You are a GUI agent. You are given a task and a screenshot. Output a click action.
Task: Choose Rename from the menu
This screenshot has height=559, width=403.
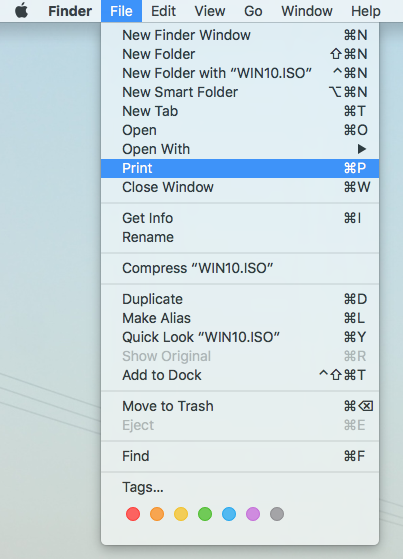click(240, 237)
